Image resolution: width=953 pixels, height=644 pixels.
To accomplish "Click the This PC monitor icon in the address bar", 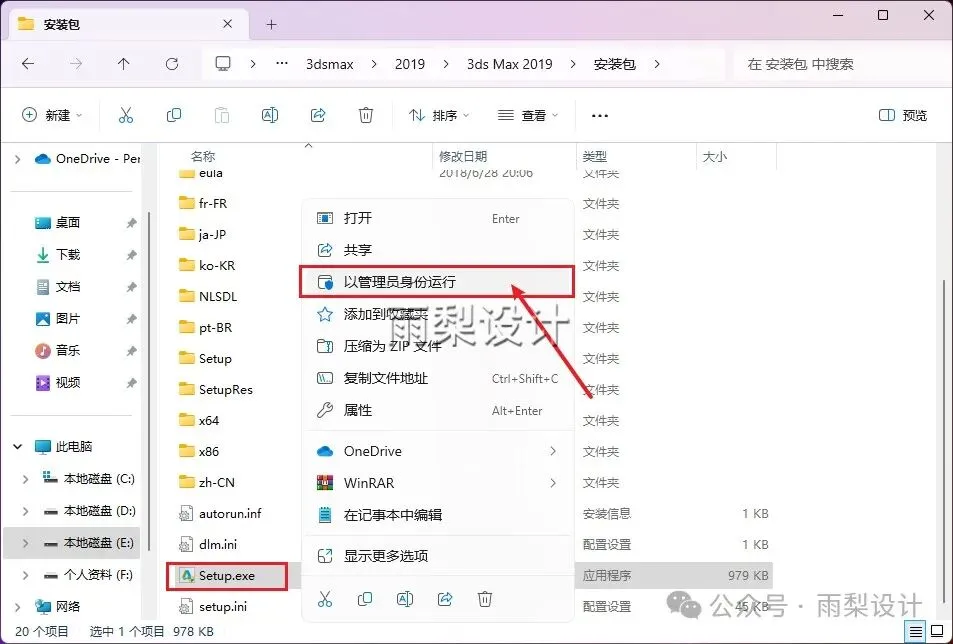I will (x=223, y=64).
